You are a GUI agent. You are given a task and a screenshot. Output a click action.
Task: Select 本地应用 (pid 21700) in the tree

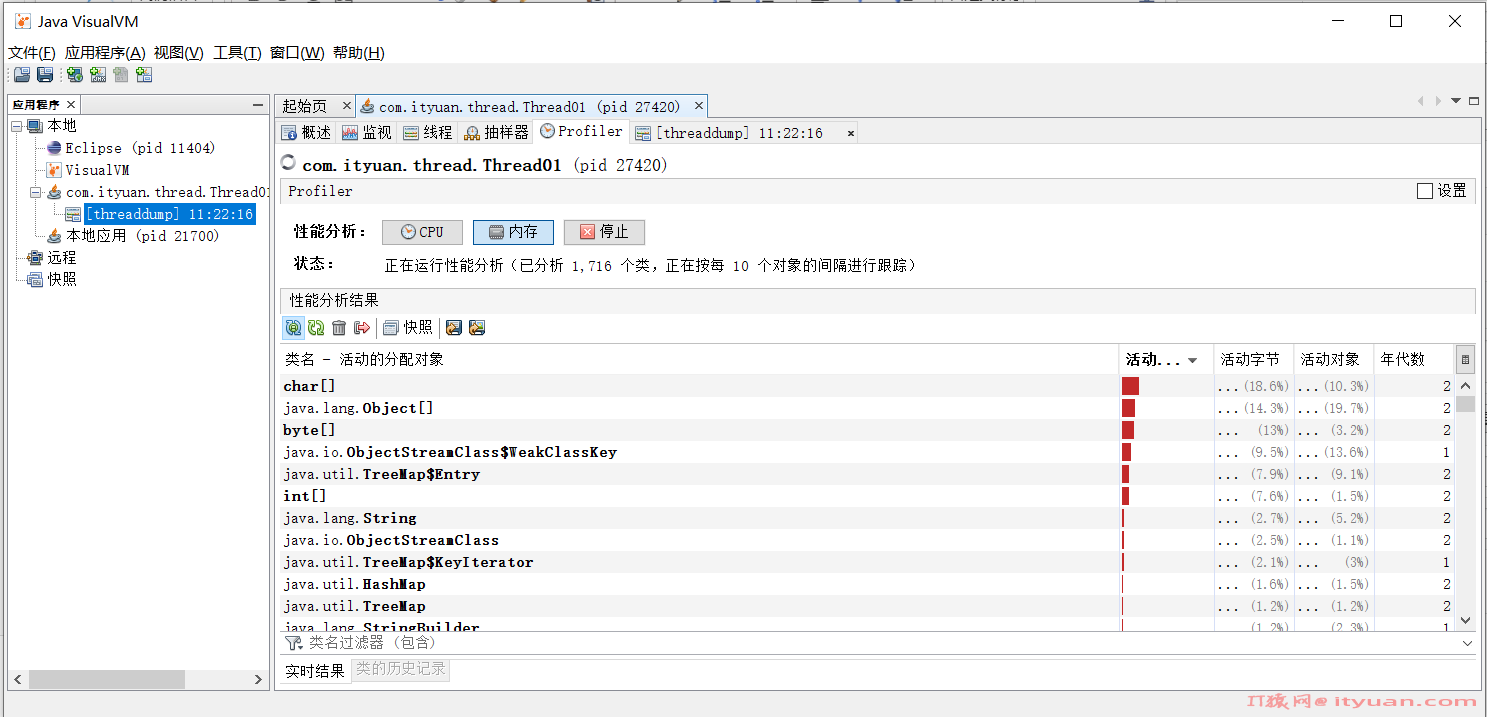[143, 236]
